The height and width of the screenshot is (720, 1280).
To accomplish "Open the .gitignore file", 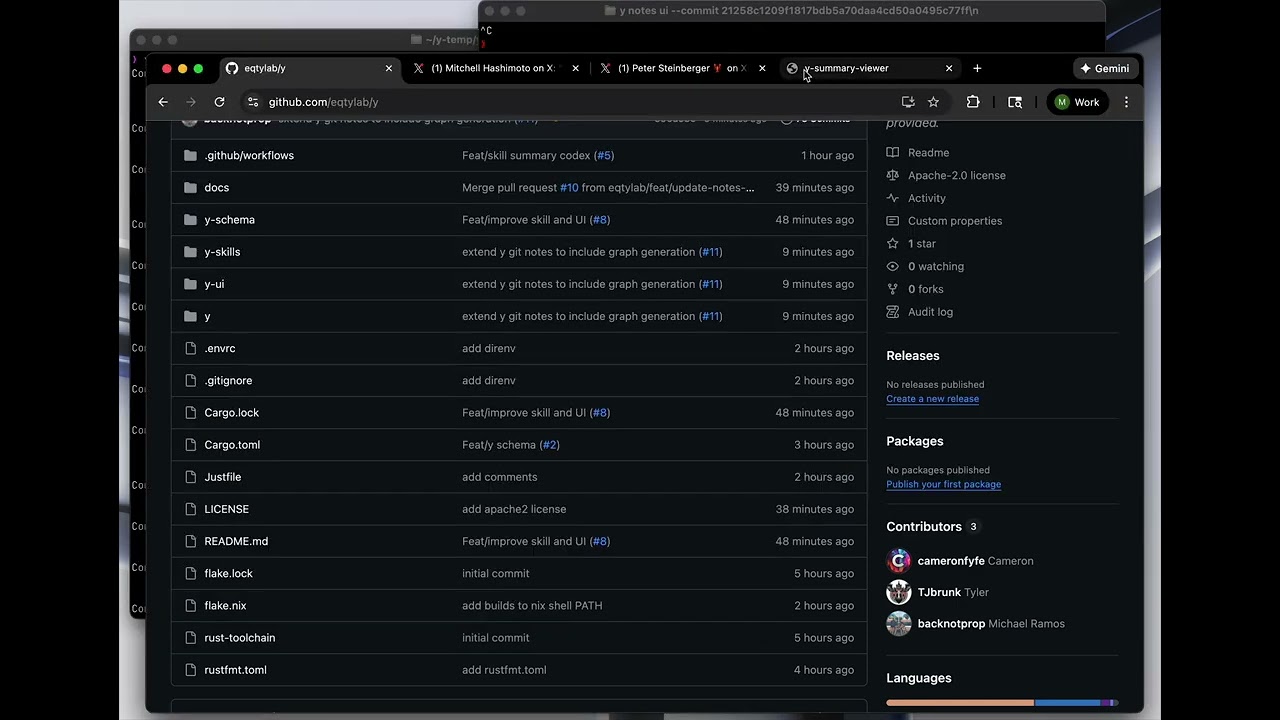I will (228, 381).
